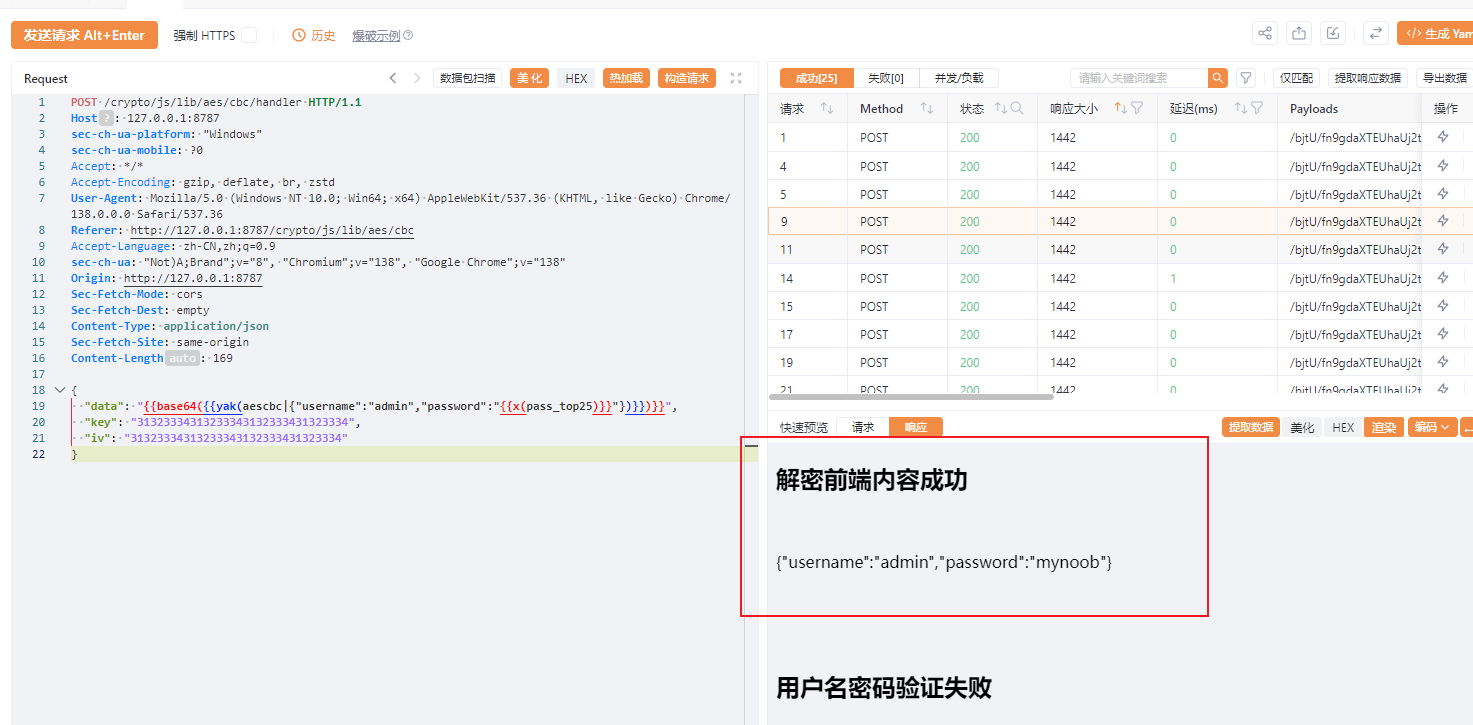Click the orange search magnifier button

(1218, 78)
